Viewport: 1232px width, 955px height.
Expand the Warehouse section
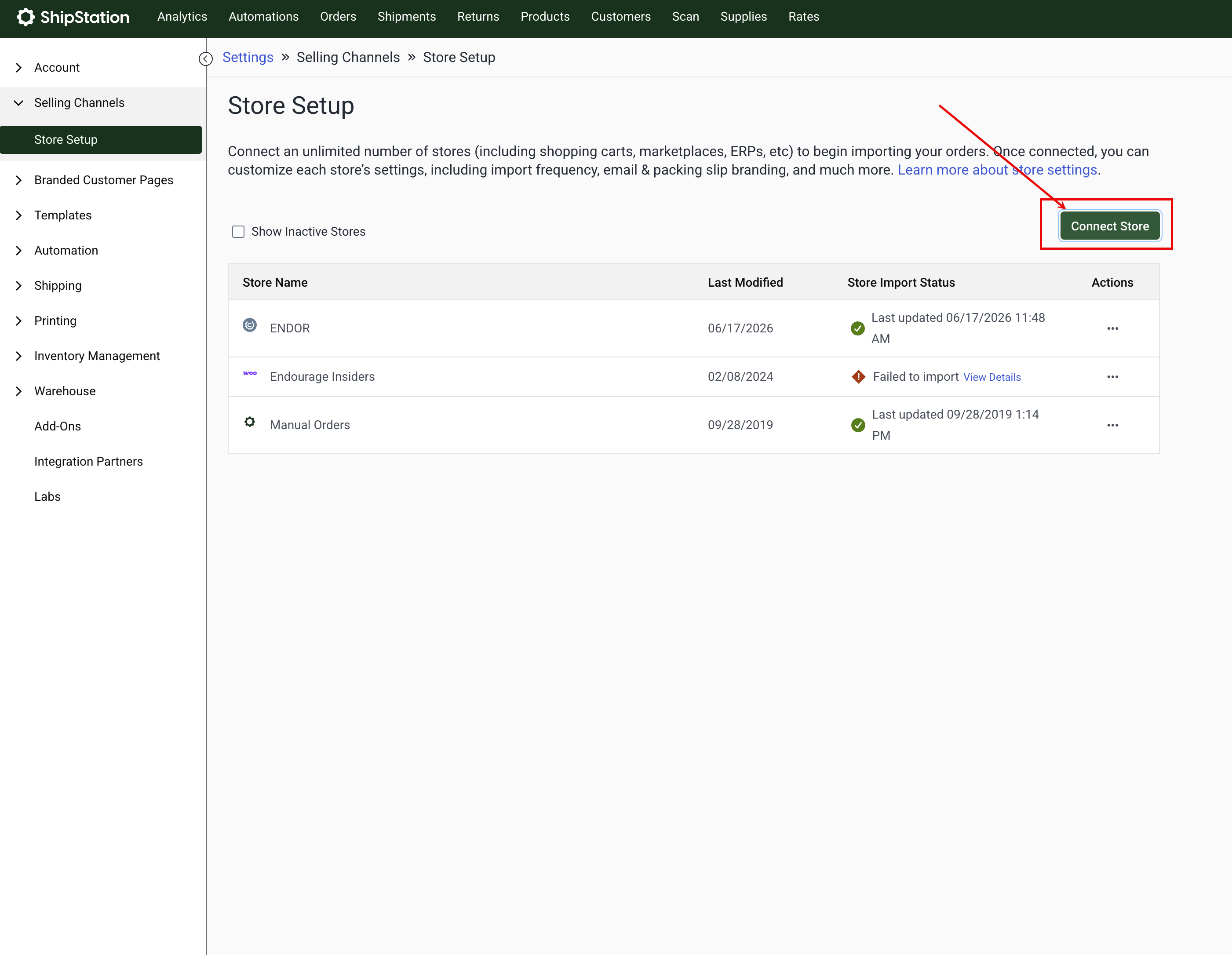(18, 391)
